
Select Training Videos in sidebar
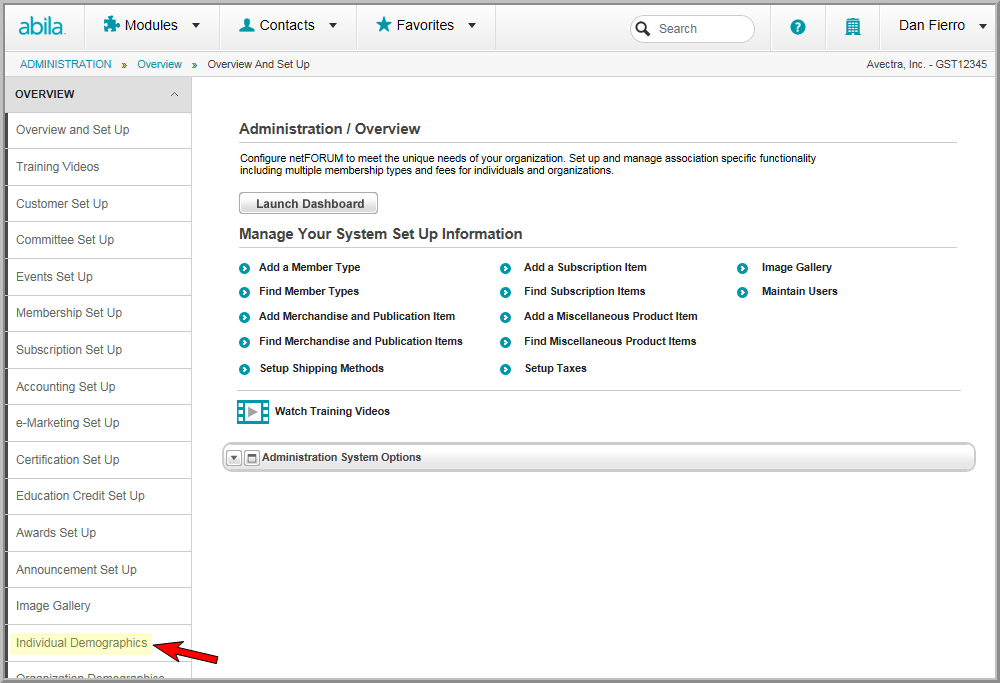point(99,167)
